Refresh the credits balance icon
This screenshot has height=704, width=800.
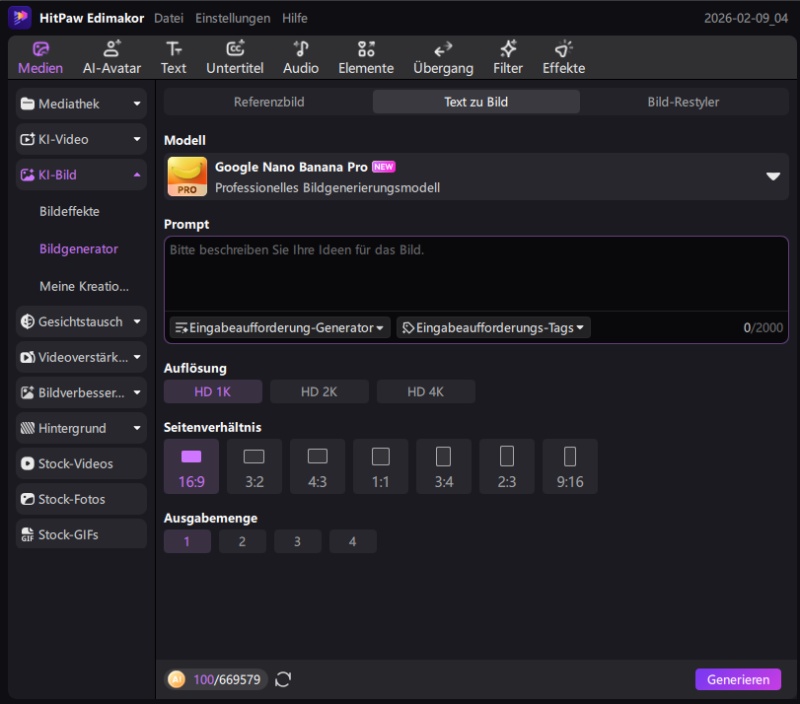click(284, 680)
